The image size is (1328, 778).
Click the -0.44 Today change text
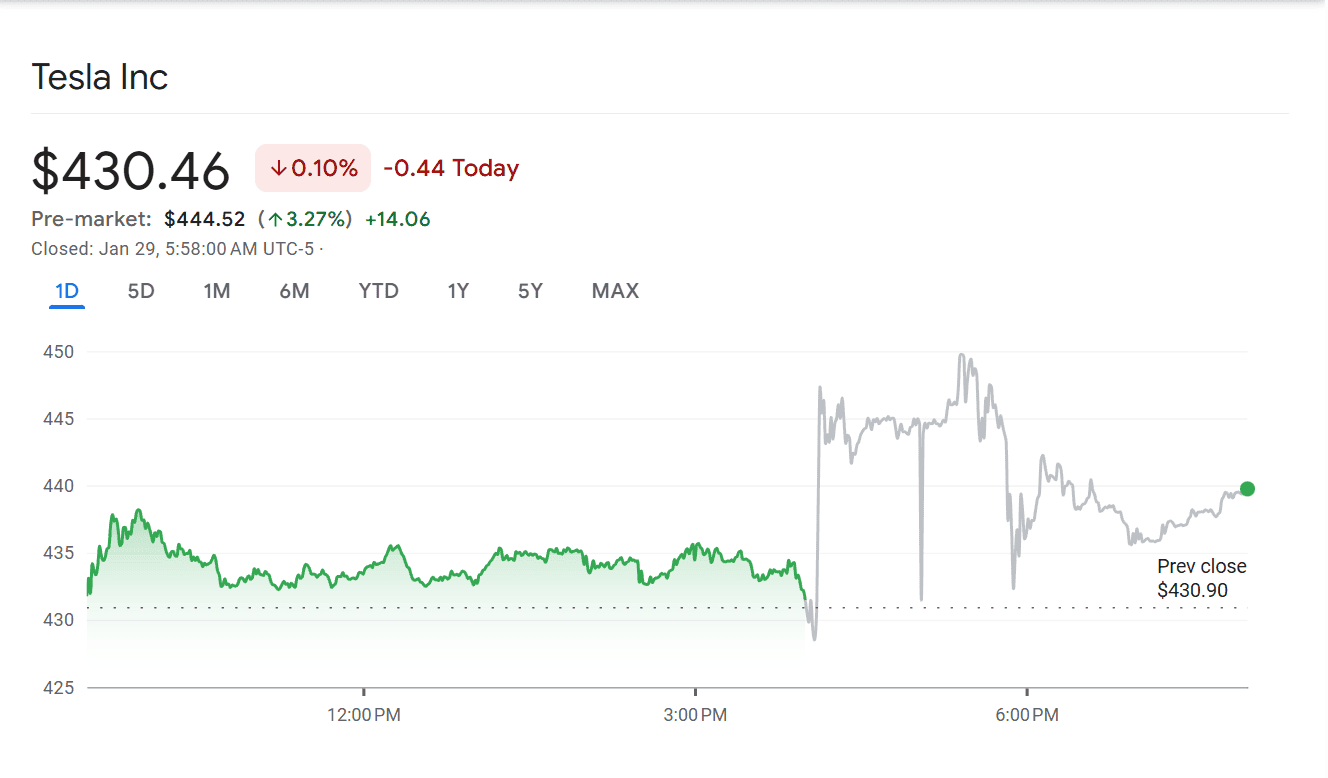click(x=451, y=168)
